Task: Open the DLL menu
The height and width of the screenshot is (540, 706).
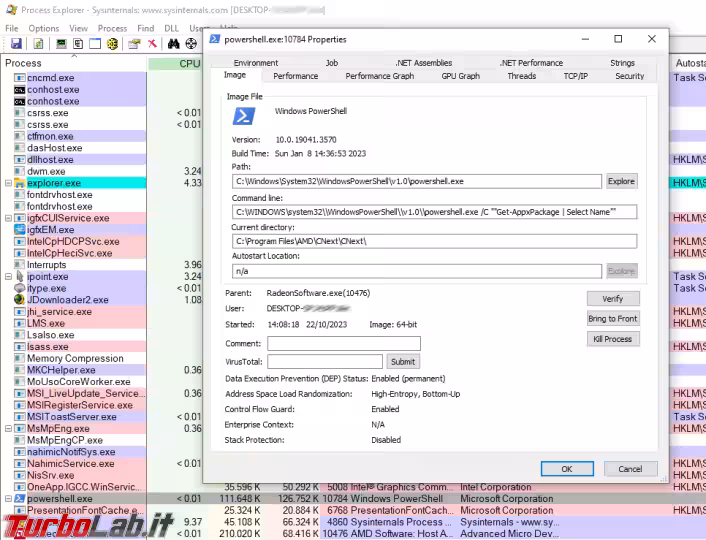Action: click(172, 28)
